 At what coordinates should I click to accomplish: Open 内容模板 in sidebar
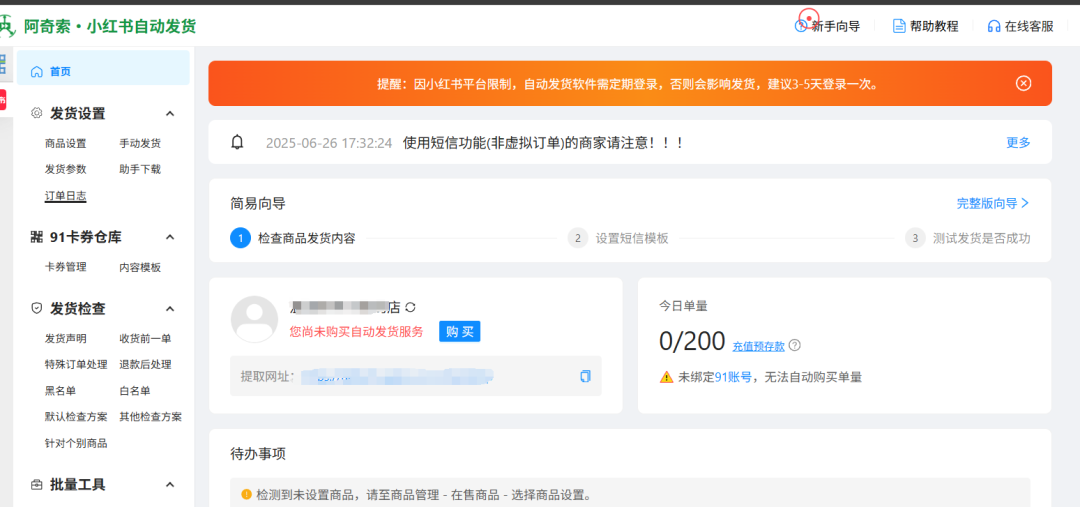tap(140, 267)
